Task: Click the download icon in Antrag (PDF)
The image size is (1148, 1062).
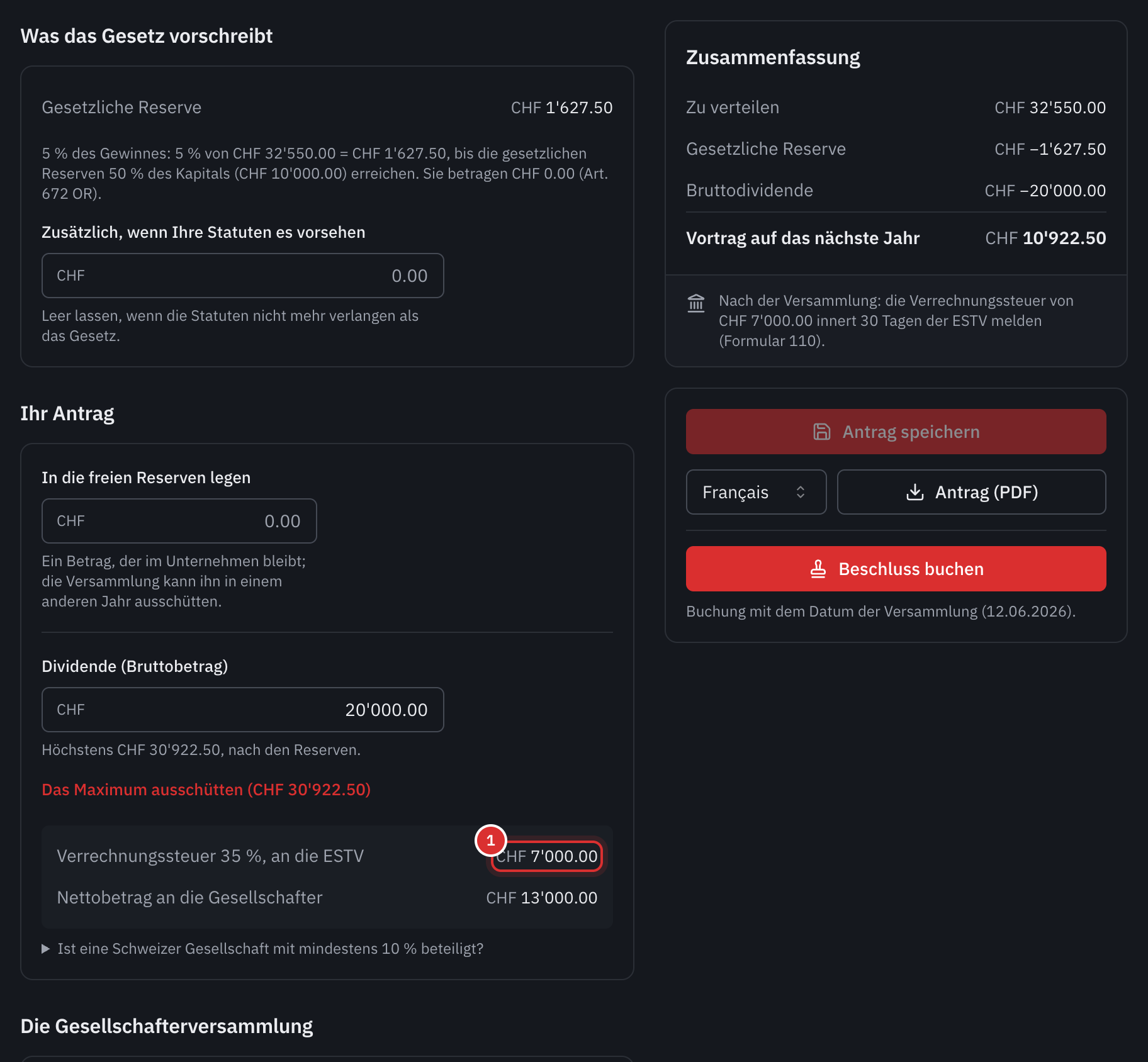Action: click(x=915, y=492)
